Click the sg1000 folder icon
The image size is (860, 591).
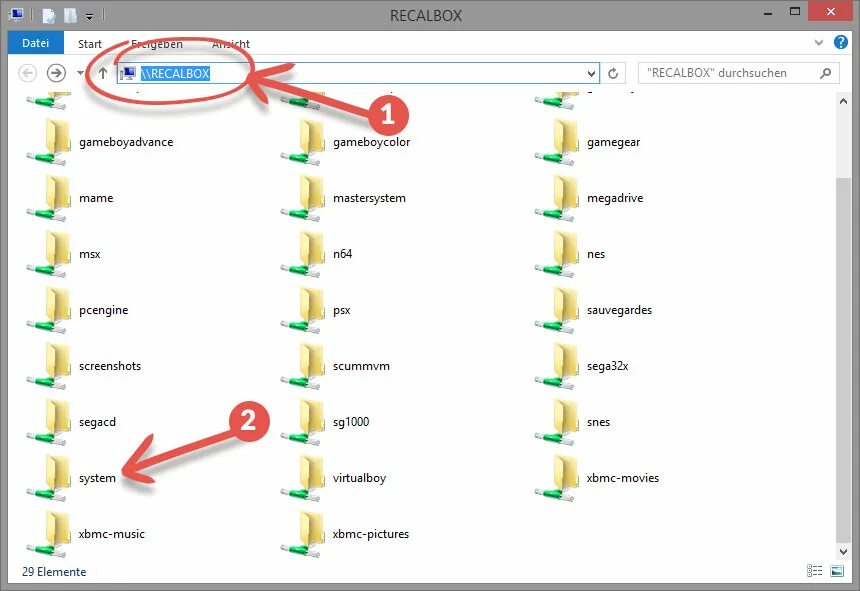303,422
